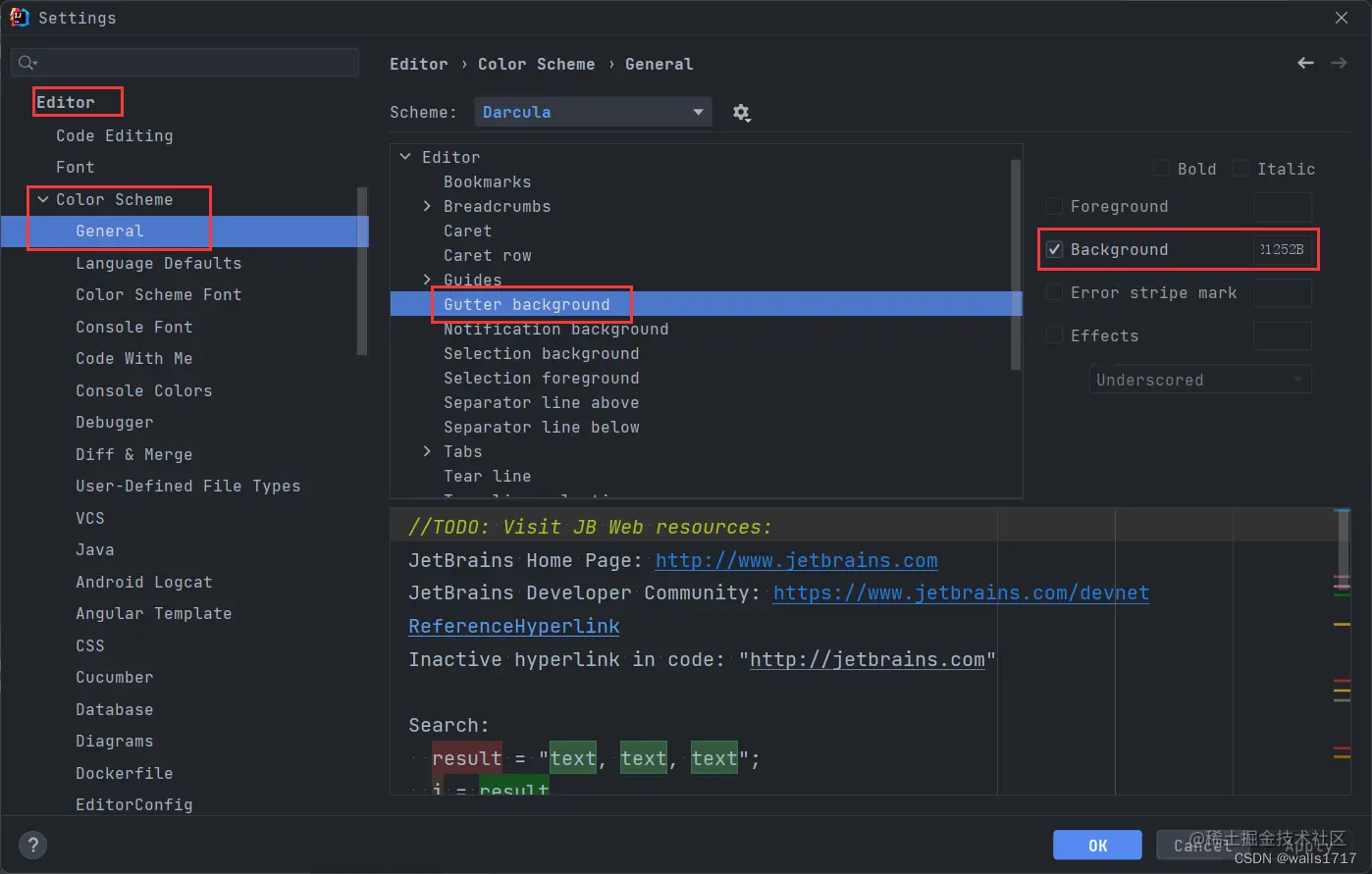Click the Cancel button
This screenshot has width=1372, height=874.
pos(1202,845)
